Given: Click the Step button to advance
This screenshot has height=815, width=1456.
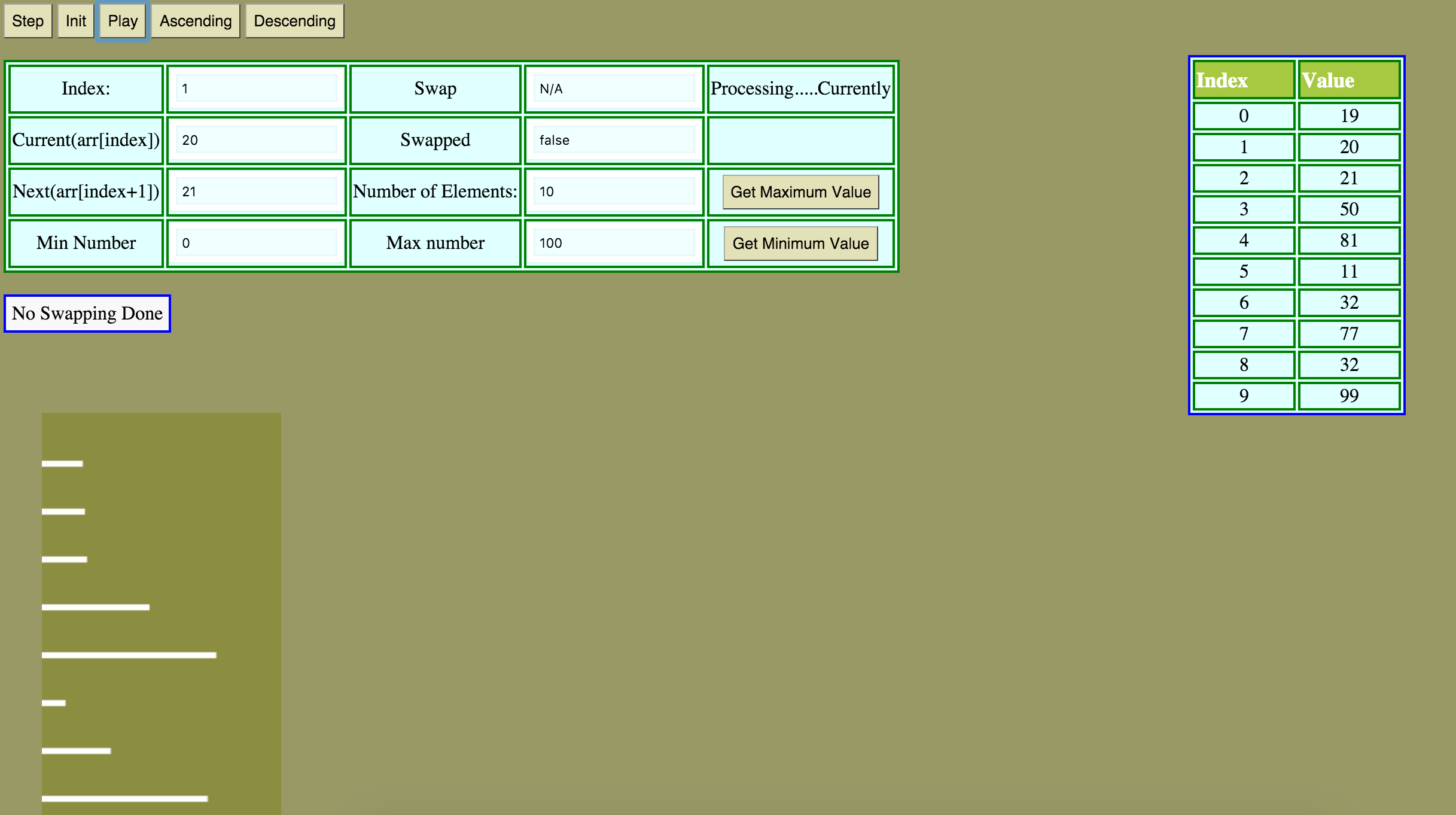Looking at the screenshot, I should point(27,21).
